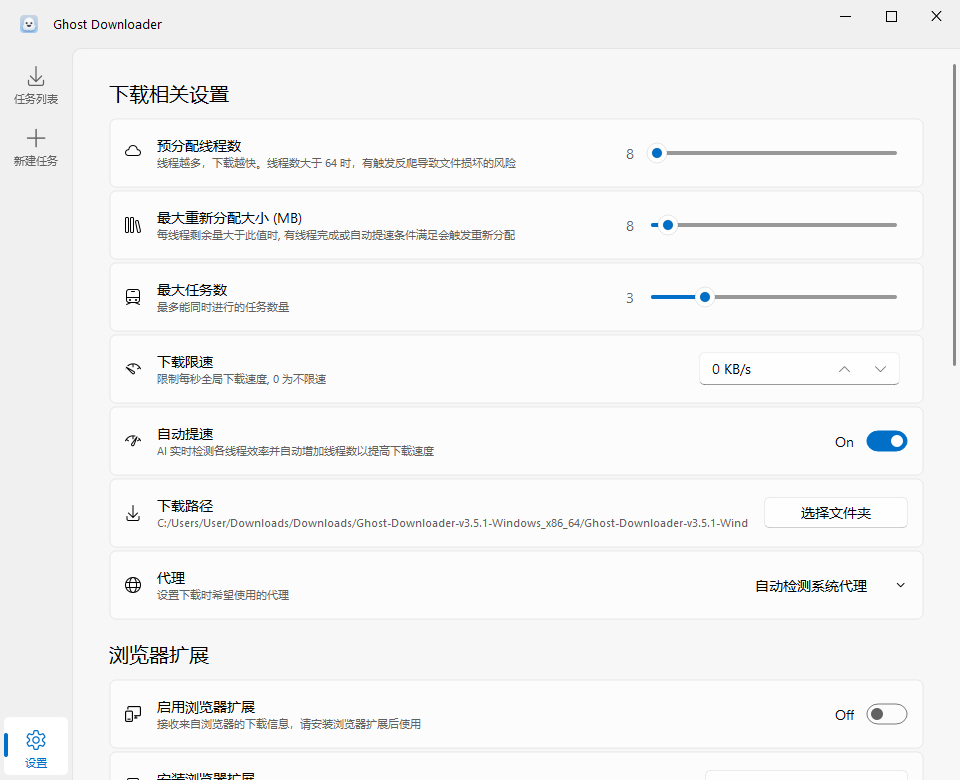Viewport: 960px width, 780px height.
Task: Click the speedometer icon beside 下载限速
Action: 133,369
